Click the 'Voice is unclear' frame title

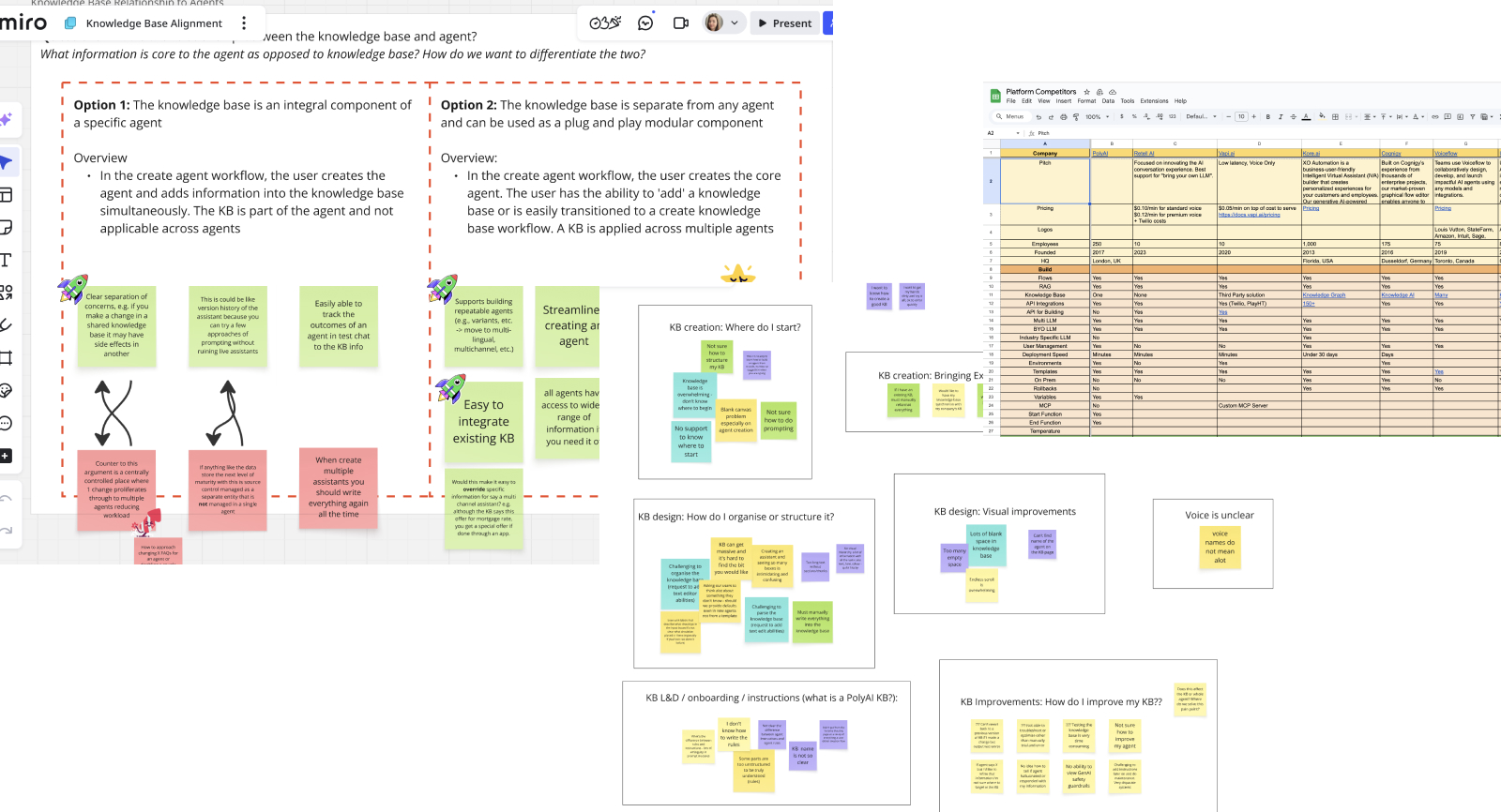point(1220,515)
